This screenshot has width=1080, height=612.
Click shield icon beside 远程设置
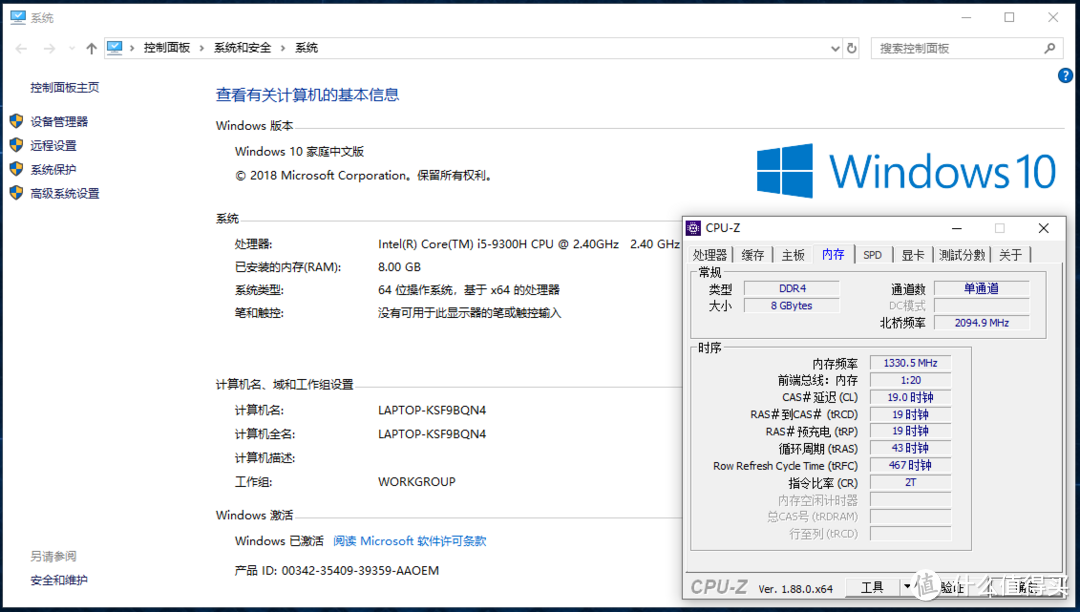tap(17, 145)
